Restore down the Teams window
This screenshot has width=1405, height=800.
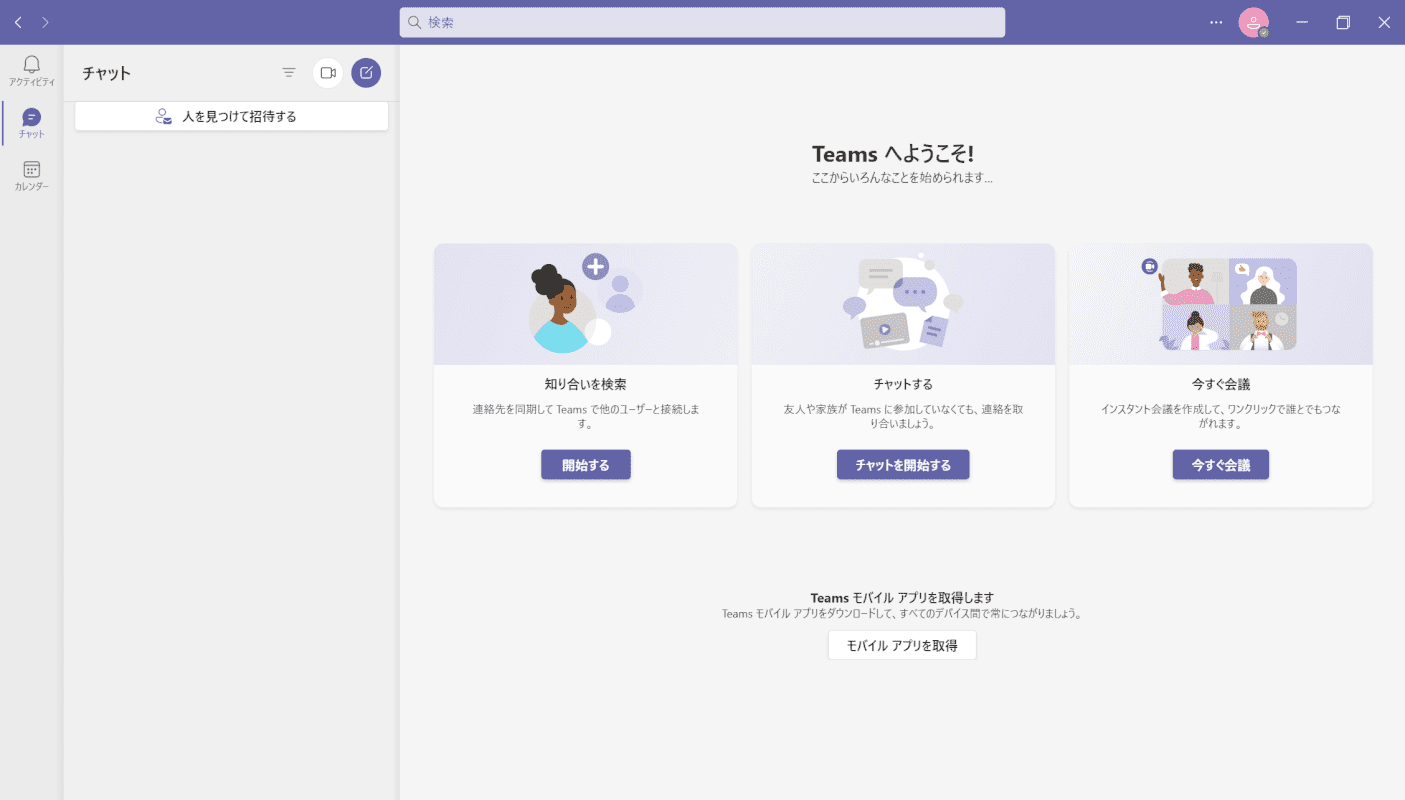(x=1343, y=22)
